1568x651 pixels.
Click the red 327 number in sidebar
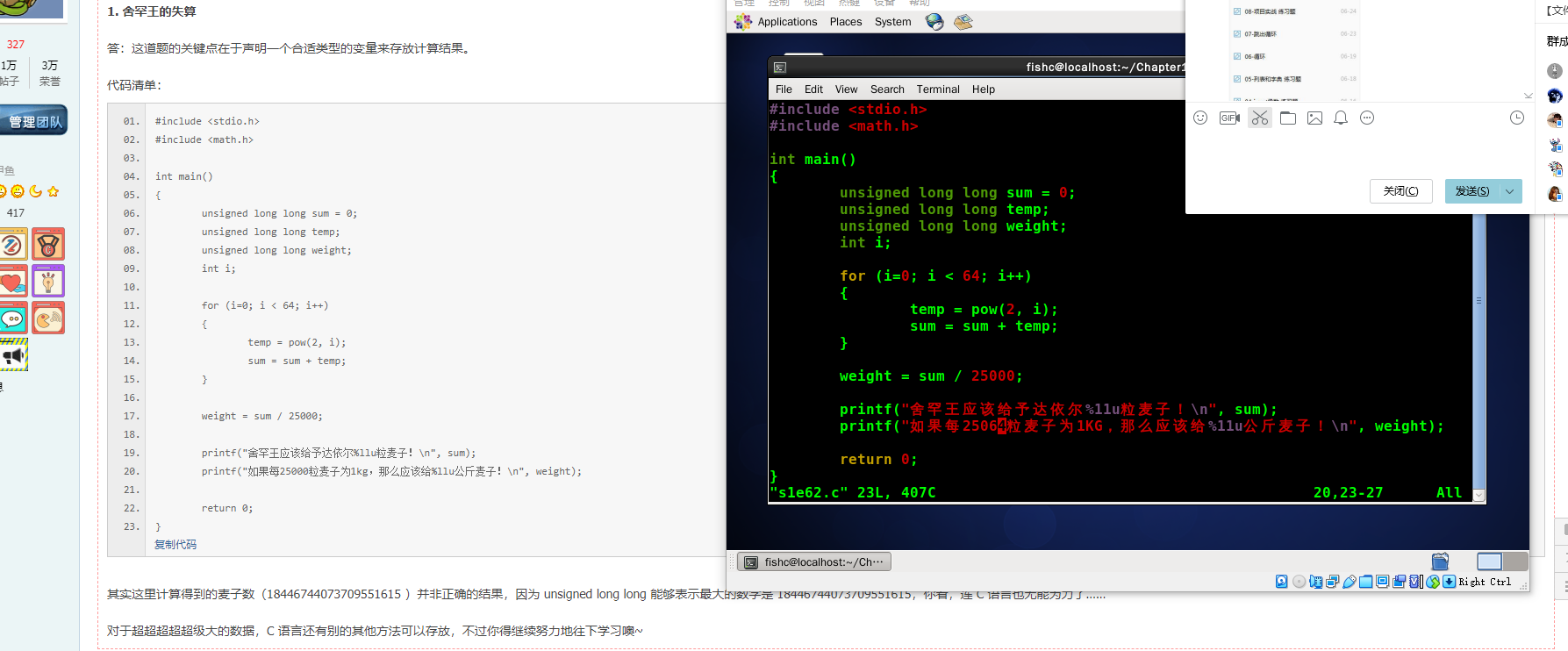16,44
